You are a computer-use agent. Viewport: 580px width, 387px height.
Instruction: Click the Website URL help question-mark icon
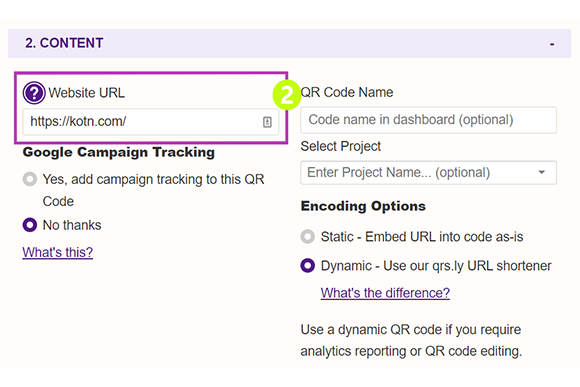tap(34, 92)
